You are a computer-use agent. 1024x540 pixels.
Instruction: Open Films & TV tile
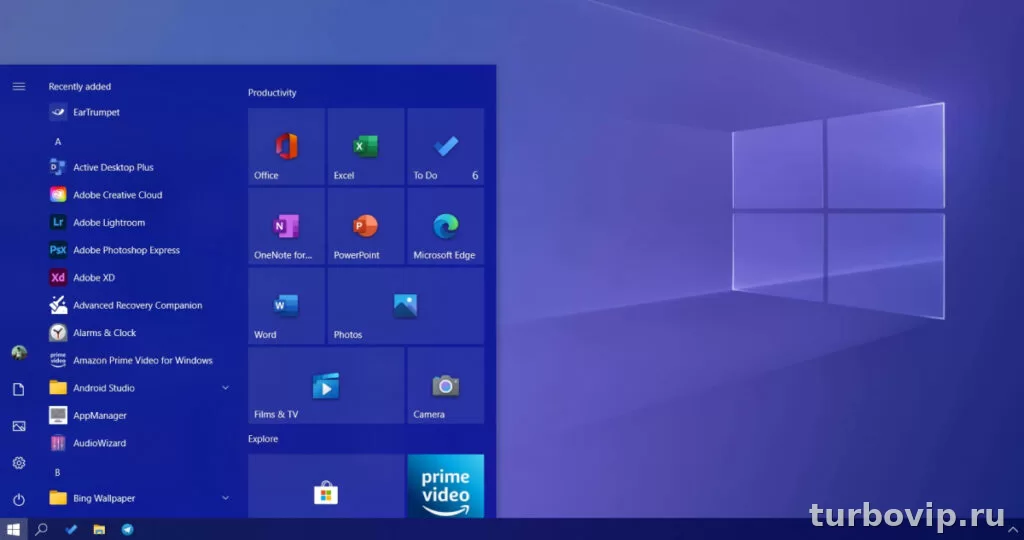click(326, 385)
